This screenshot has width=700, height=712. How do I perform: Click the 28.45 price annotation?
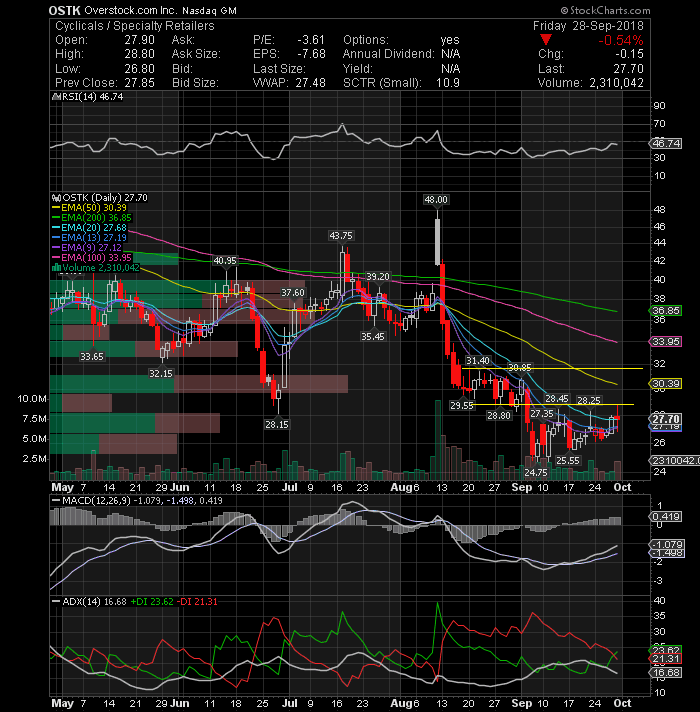[x=557, y=399]
